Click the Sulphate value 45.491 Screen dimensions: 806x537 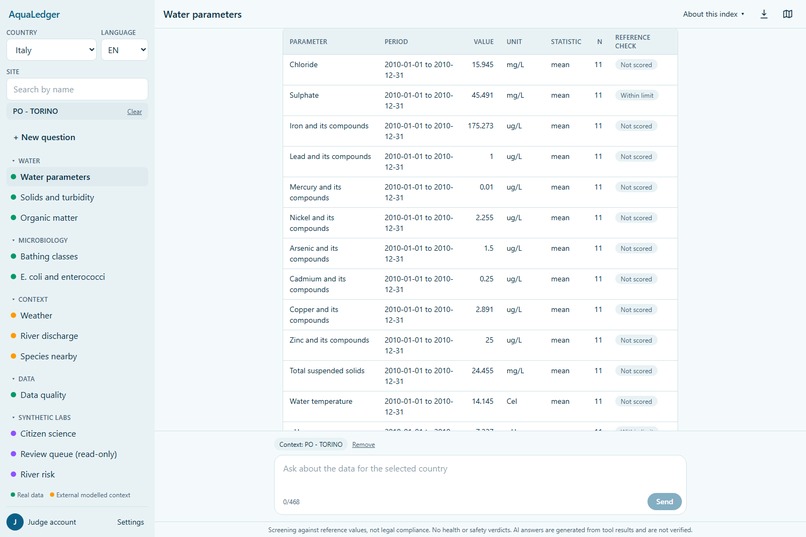(x=482, y=96)
